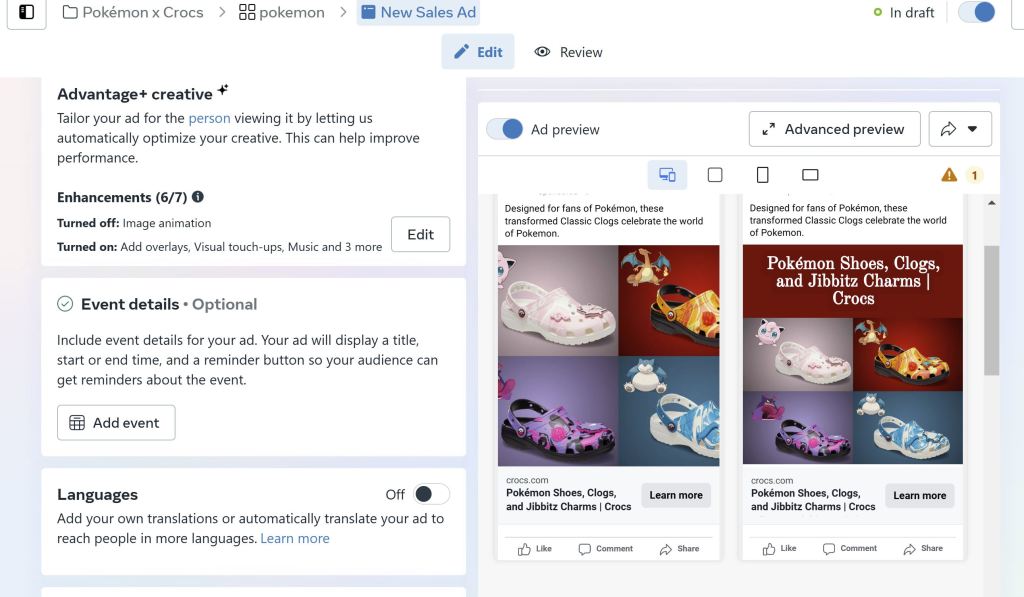The image size is (1024, 597).
Task: Click the Add event button
Action: click(x=116, y=423)
